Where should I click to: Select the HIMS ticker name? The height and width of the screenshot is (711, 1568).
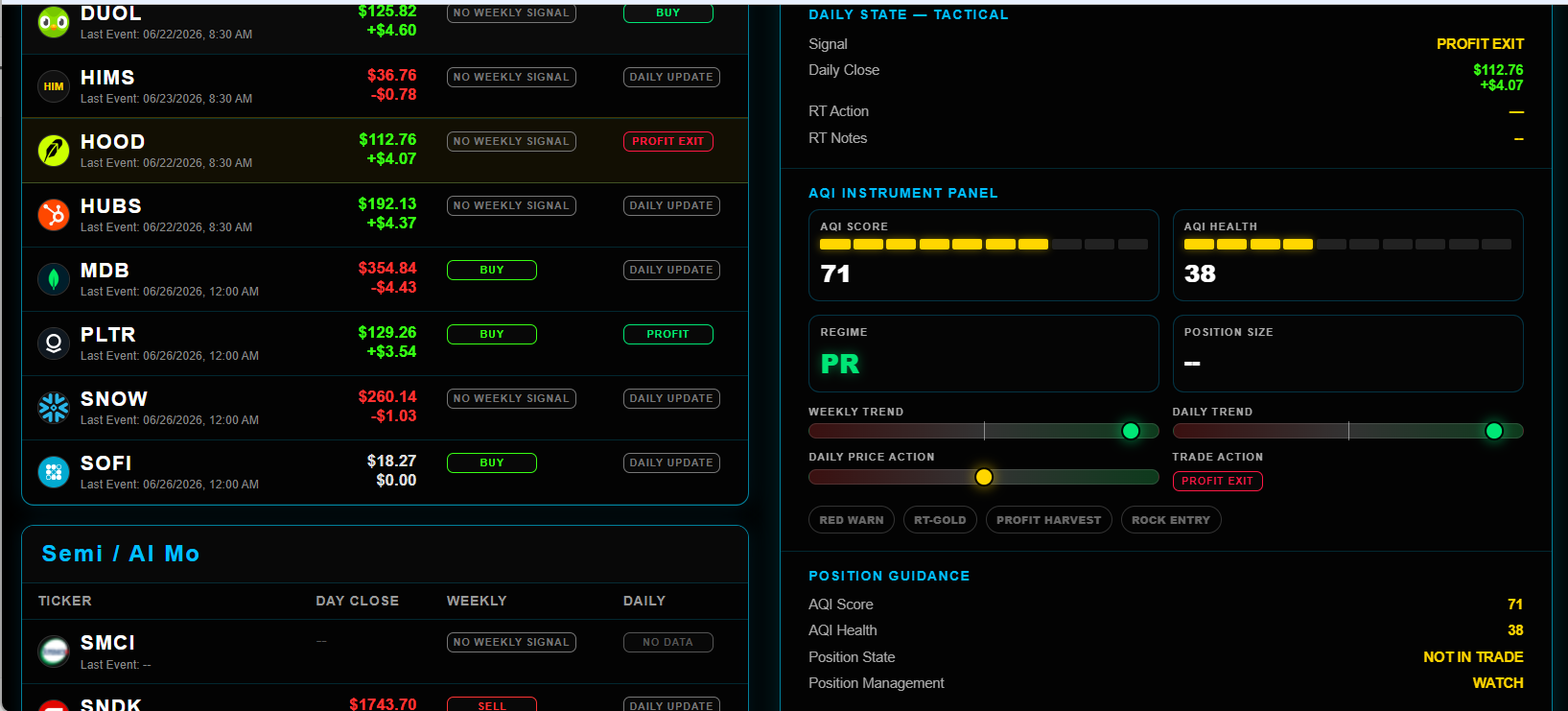(x=107, y=78)
